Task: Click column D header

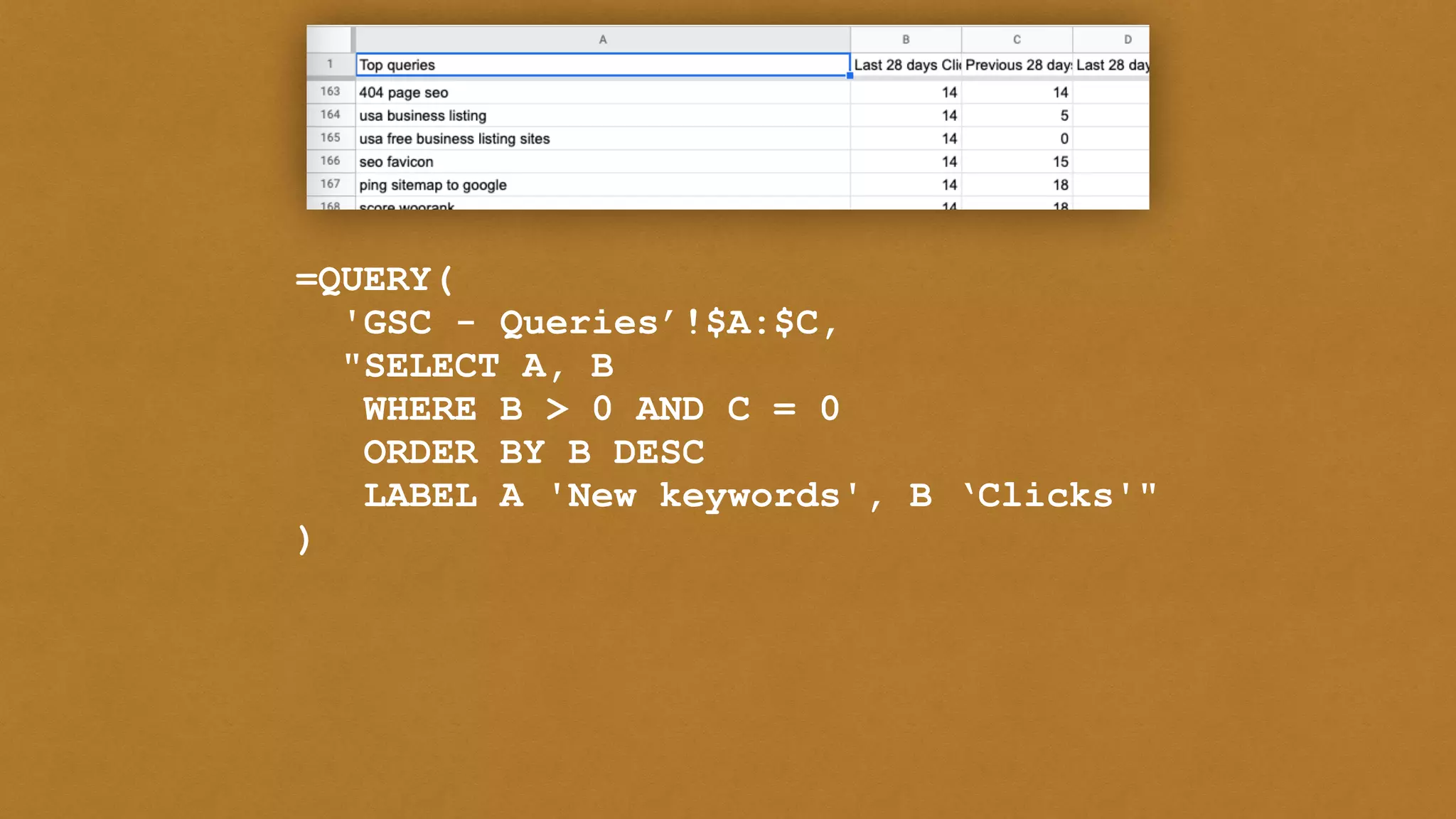Action: [x=1111, y=39]
